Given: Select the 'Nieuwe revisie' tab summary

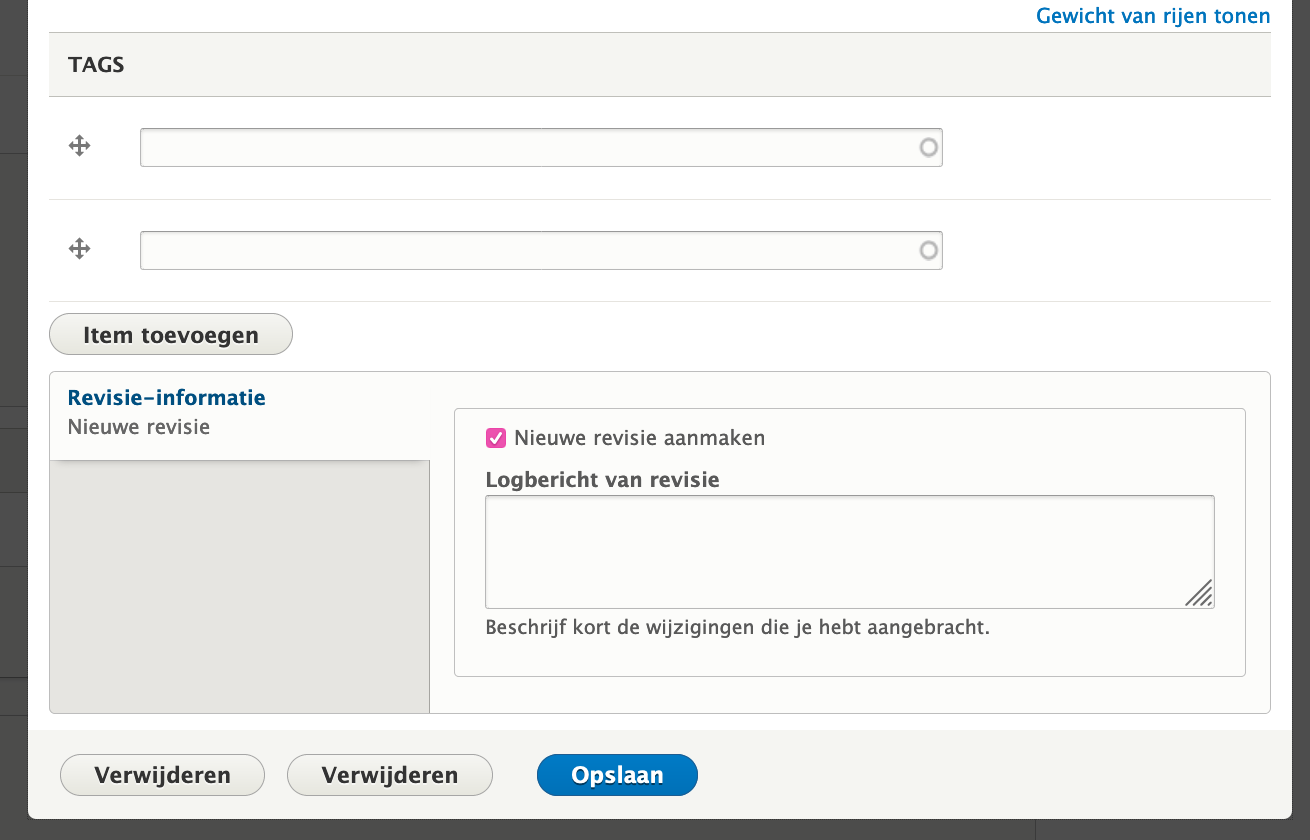Looking at the screenshot, I should [139, 427].
